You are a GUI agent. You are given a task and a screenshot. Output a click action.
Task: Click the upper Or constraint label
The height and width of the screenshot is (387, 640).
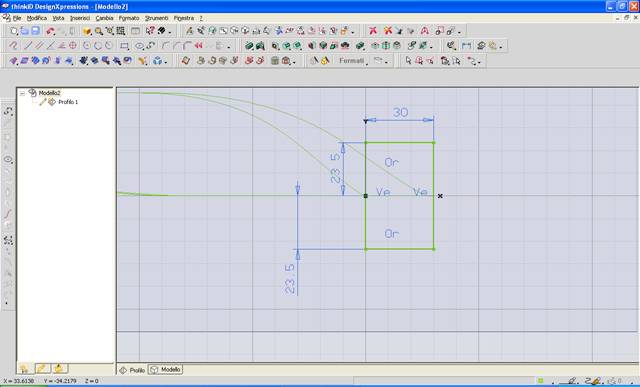pos(391,162)
